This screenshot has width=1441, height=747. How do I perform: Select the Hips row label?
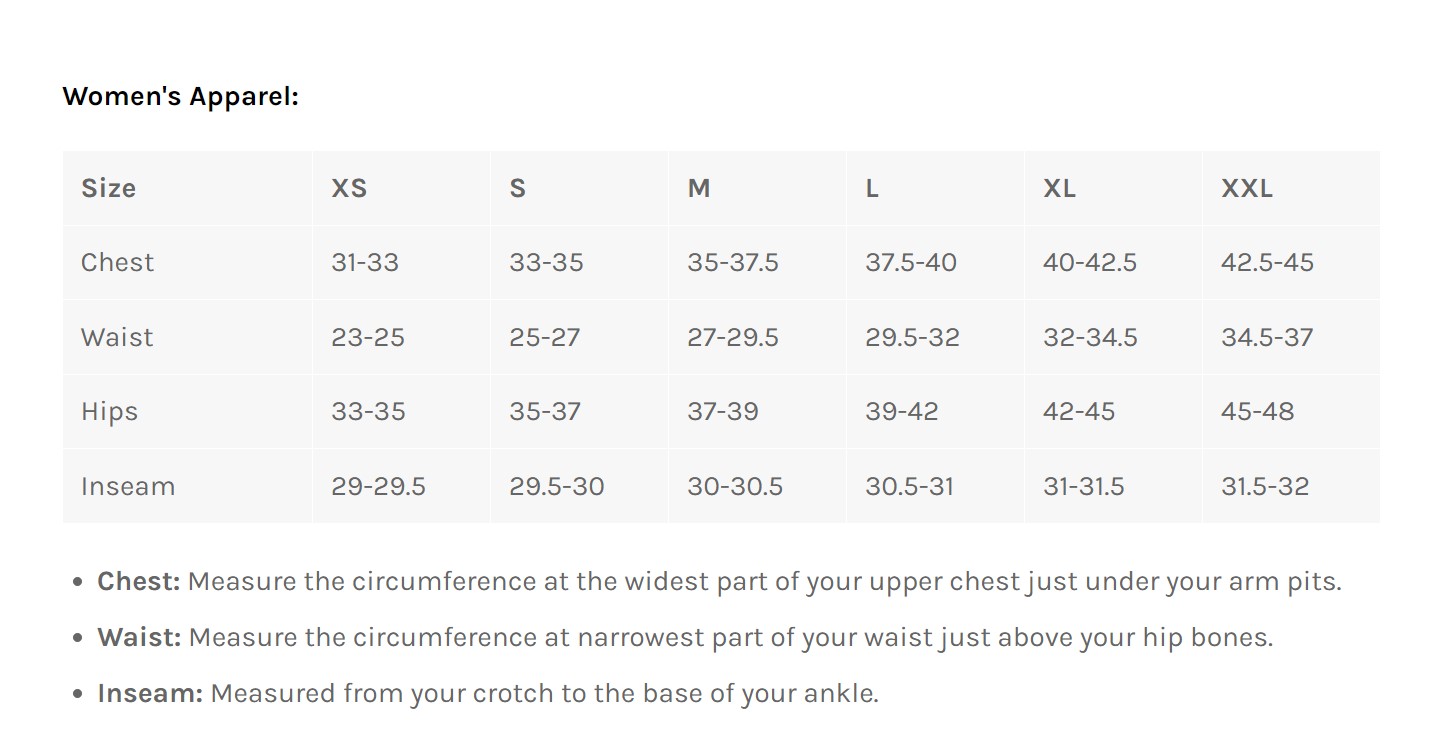pyautogui.click(x=109, y=412)
